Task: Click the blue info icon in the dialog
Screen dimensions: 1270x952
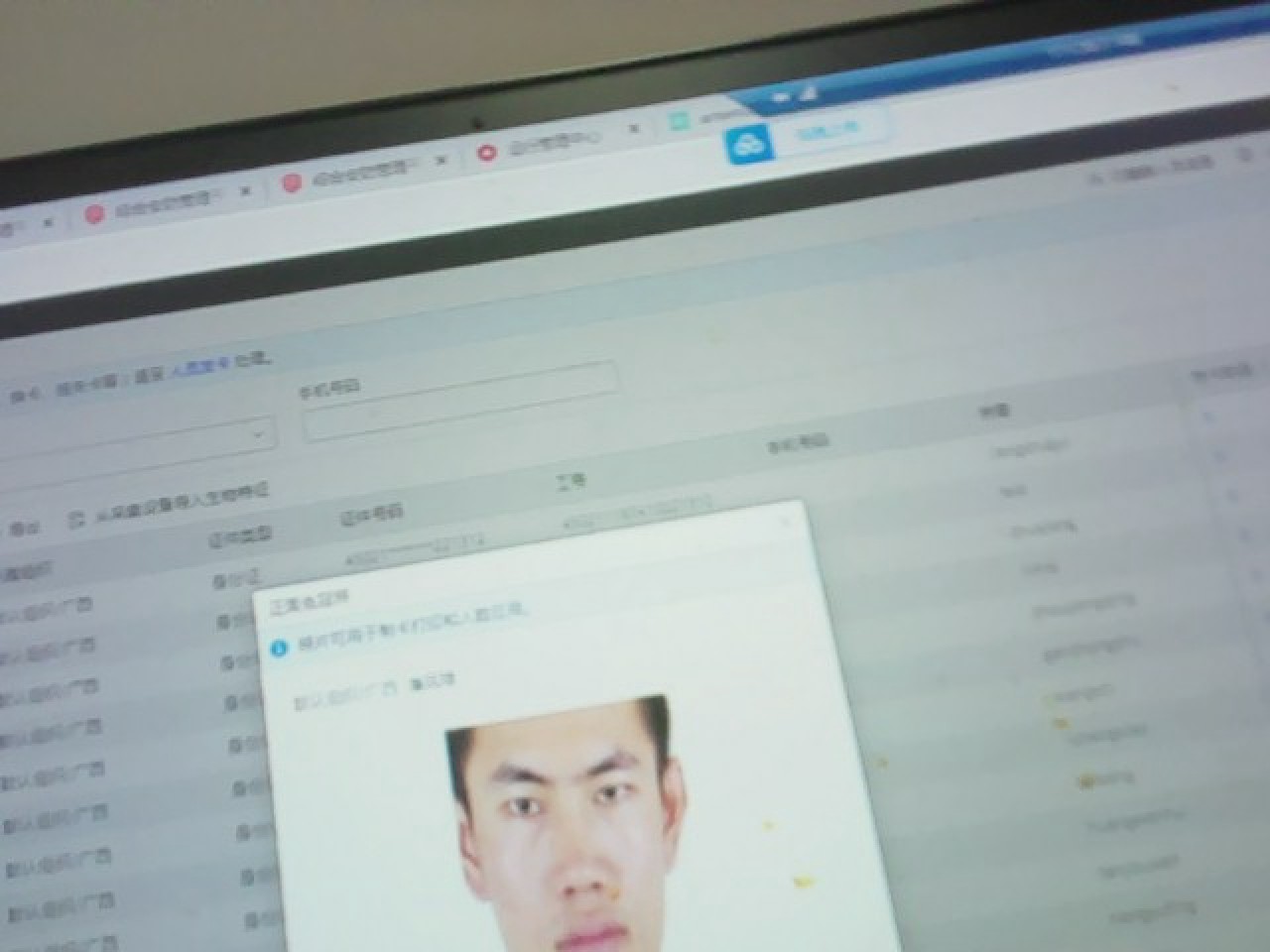Action: pyautogui.click(x=279, y=648)
